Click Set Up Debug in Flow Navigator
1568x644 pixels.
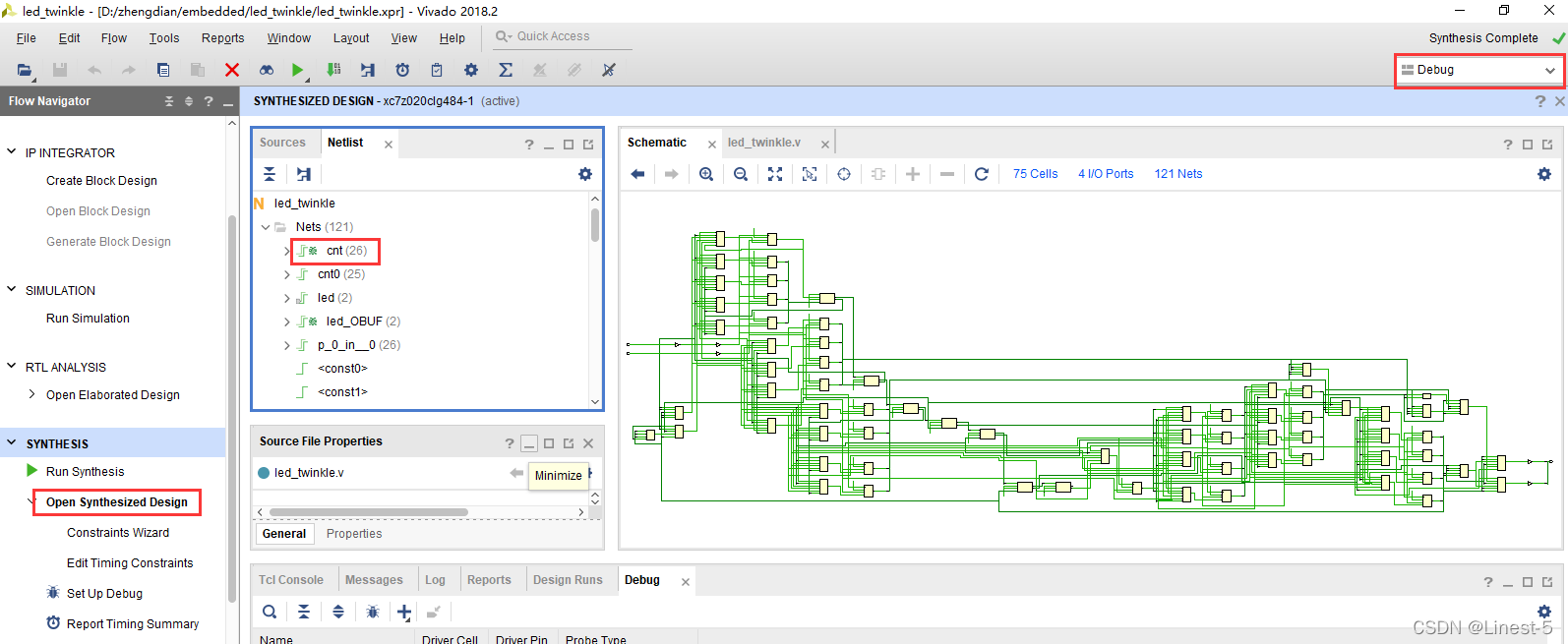(x=104, y=594)
